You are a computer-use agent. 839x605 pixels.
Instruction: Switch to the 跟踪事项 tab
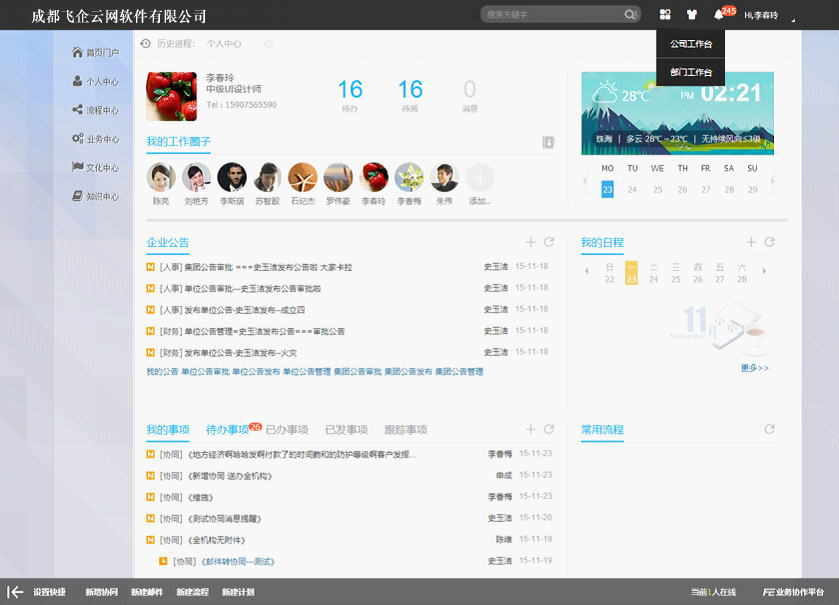[x=406, y=430]
